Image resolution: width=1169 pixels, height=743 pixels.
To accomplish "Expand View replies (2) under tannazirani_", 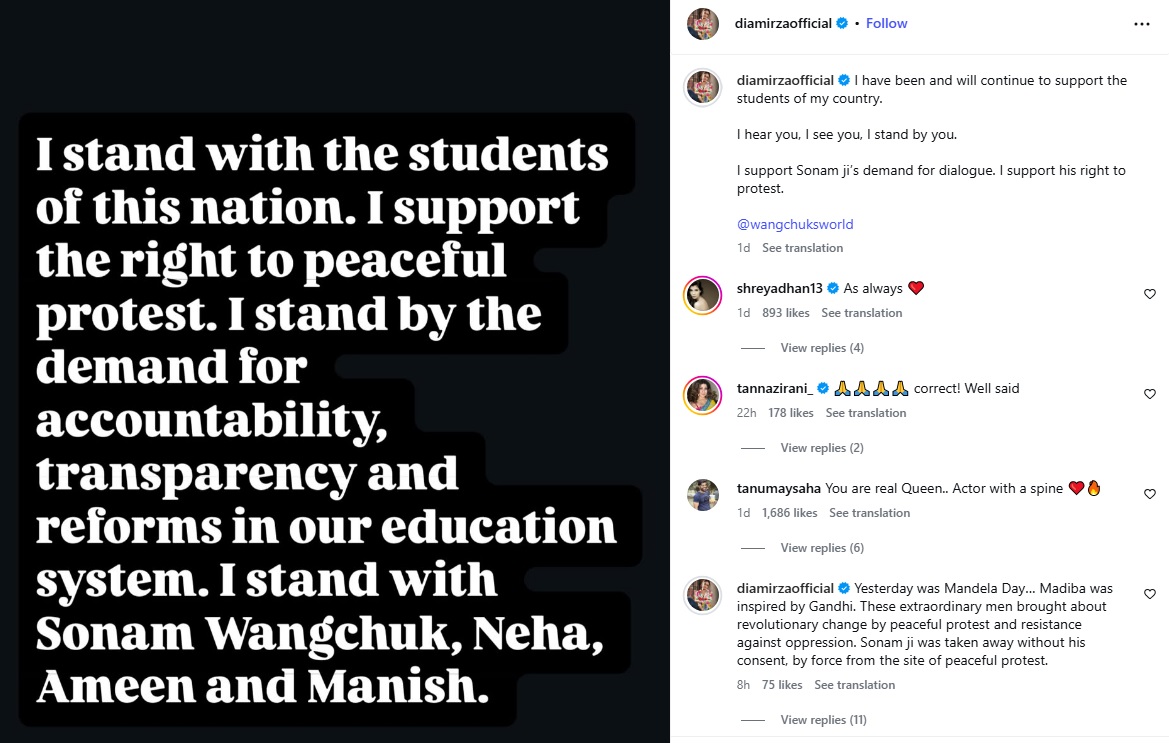I will point(822,448).
